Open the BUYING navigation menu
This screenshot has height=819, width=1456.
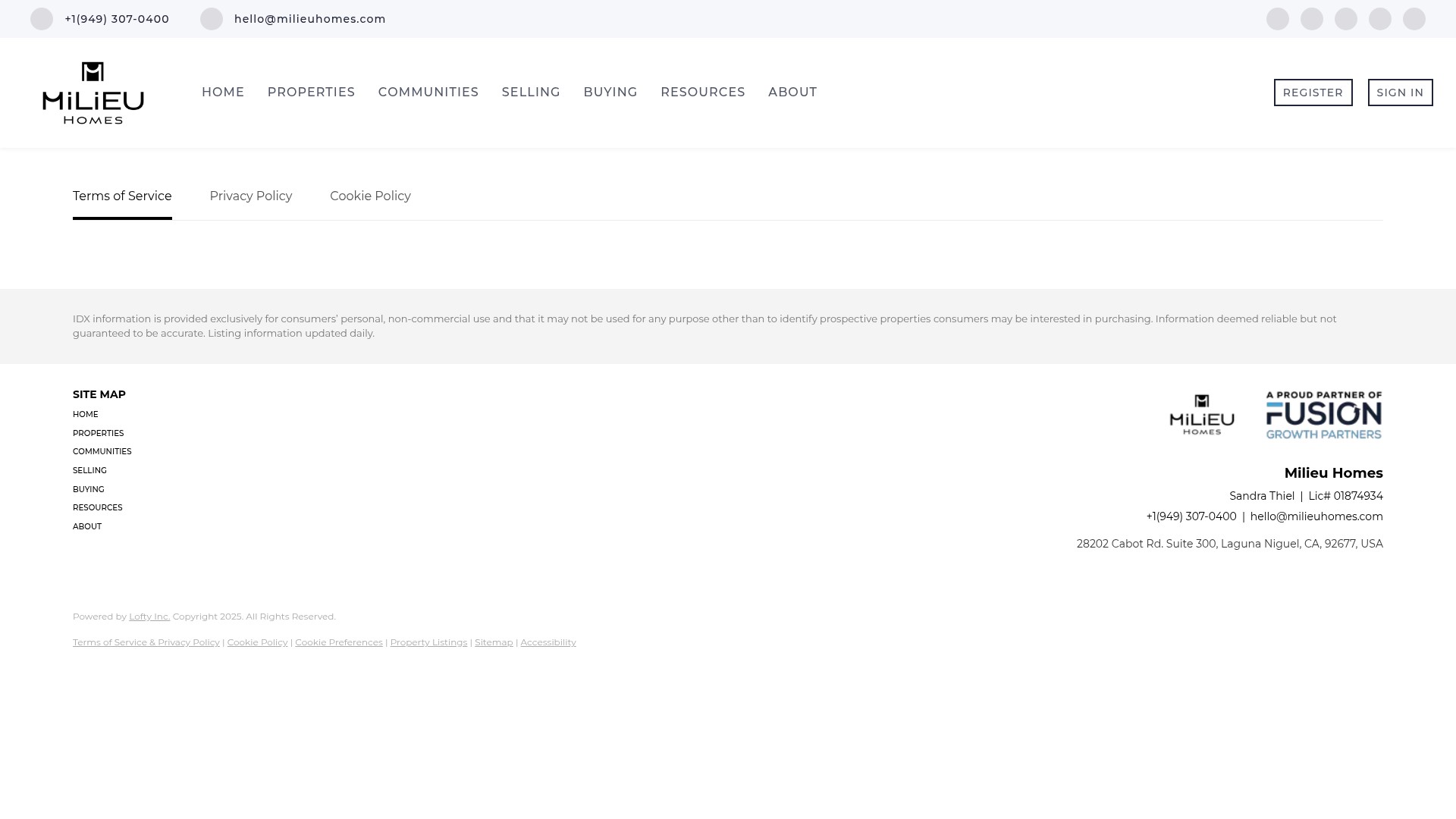610,93
